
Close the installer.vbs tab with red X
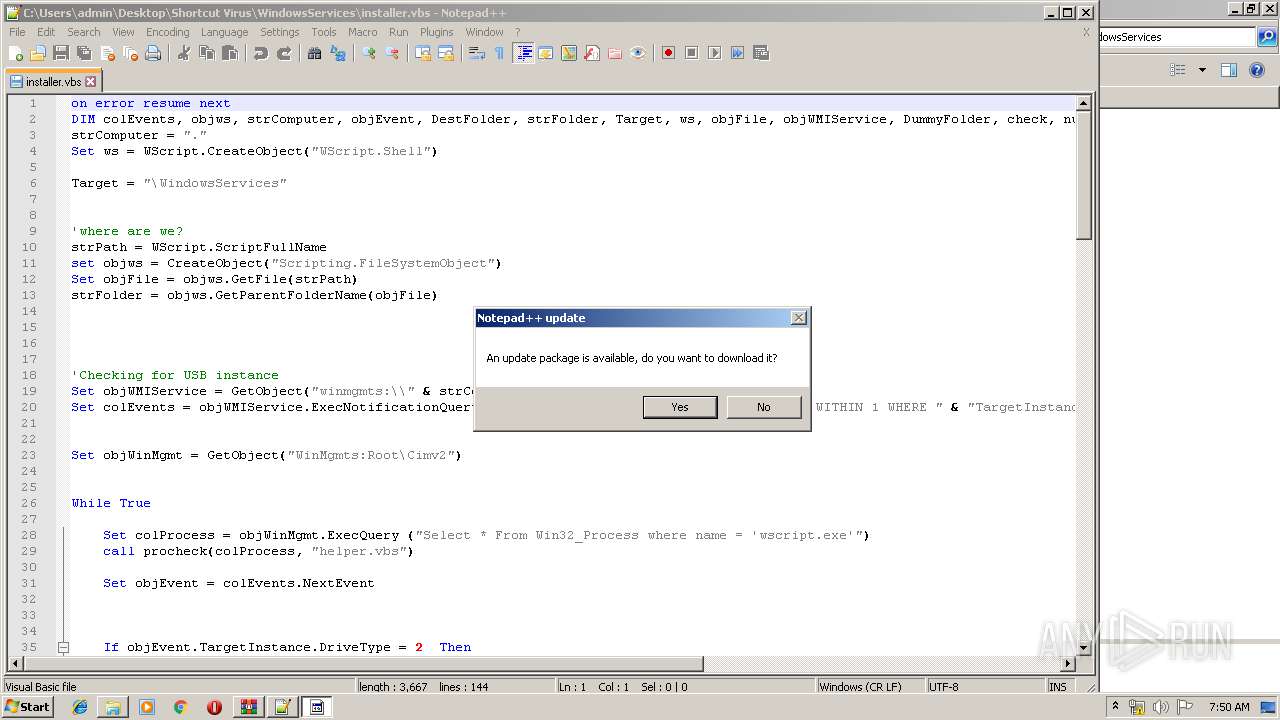(x=91, y=82)
